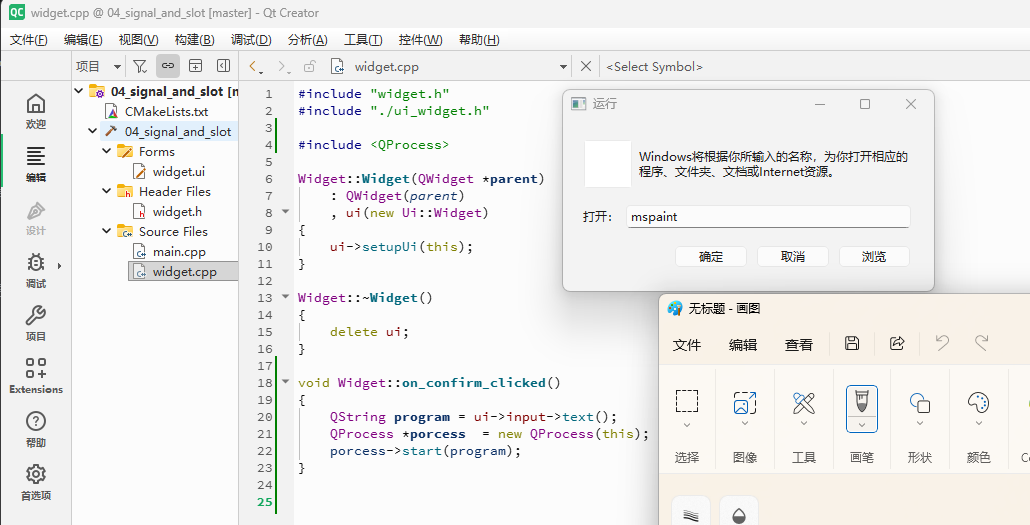Click the save icon in Paint
The width and height of the screenshot is (1030, 525).
(852, 343)
